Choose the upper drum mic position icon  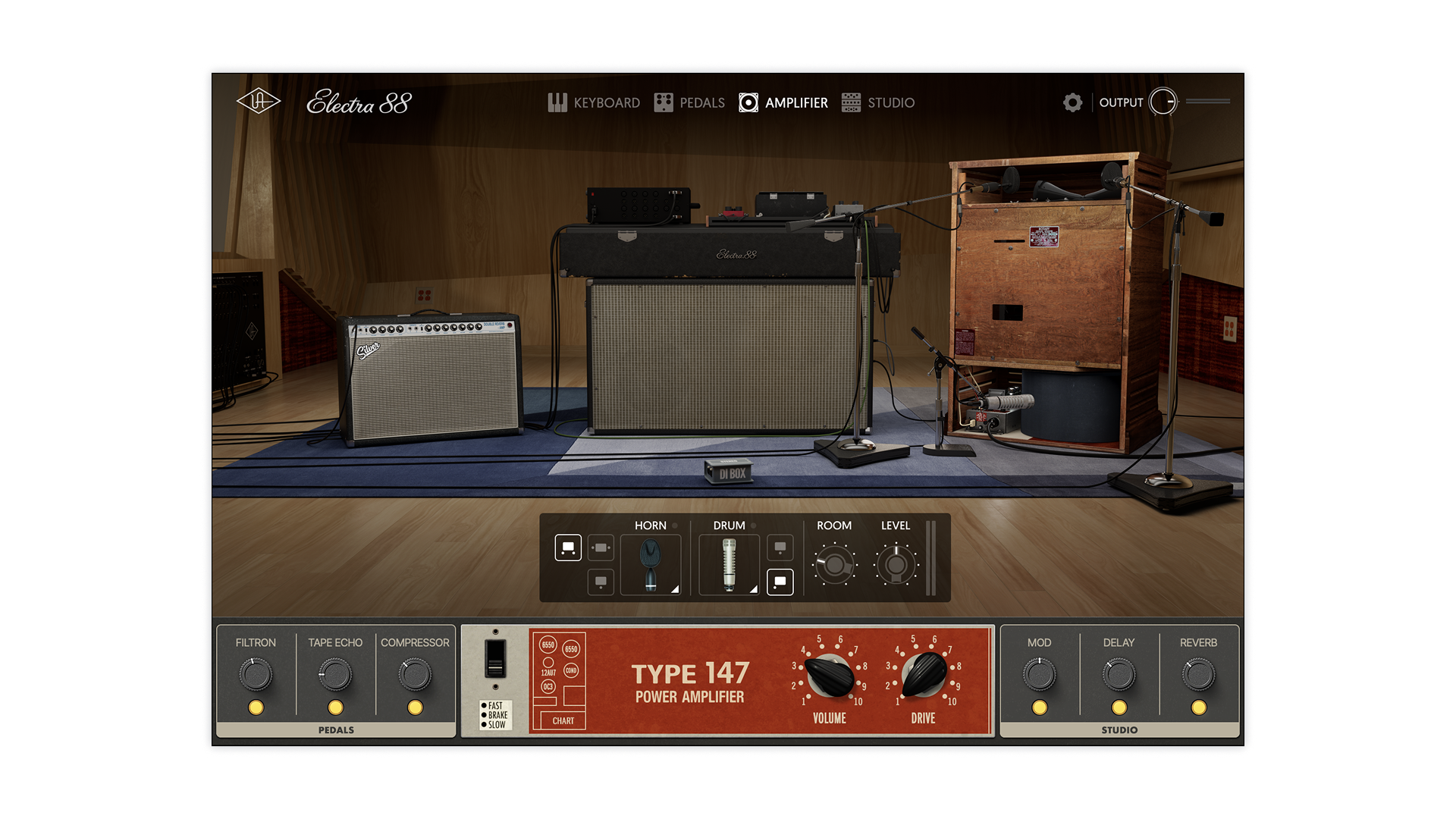tap(780, 548)
